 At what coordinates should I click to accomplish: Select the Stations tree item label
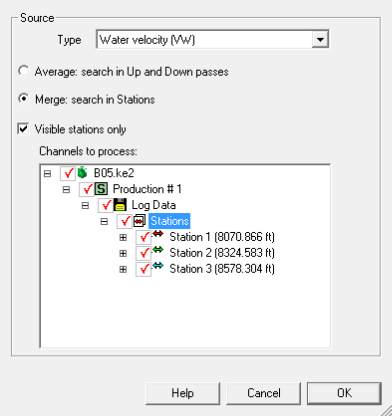[169, 221]
